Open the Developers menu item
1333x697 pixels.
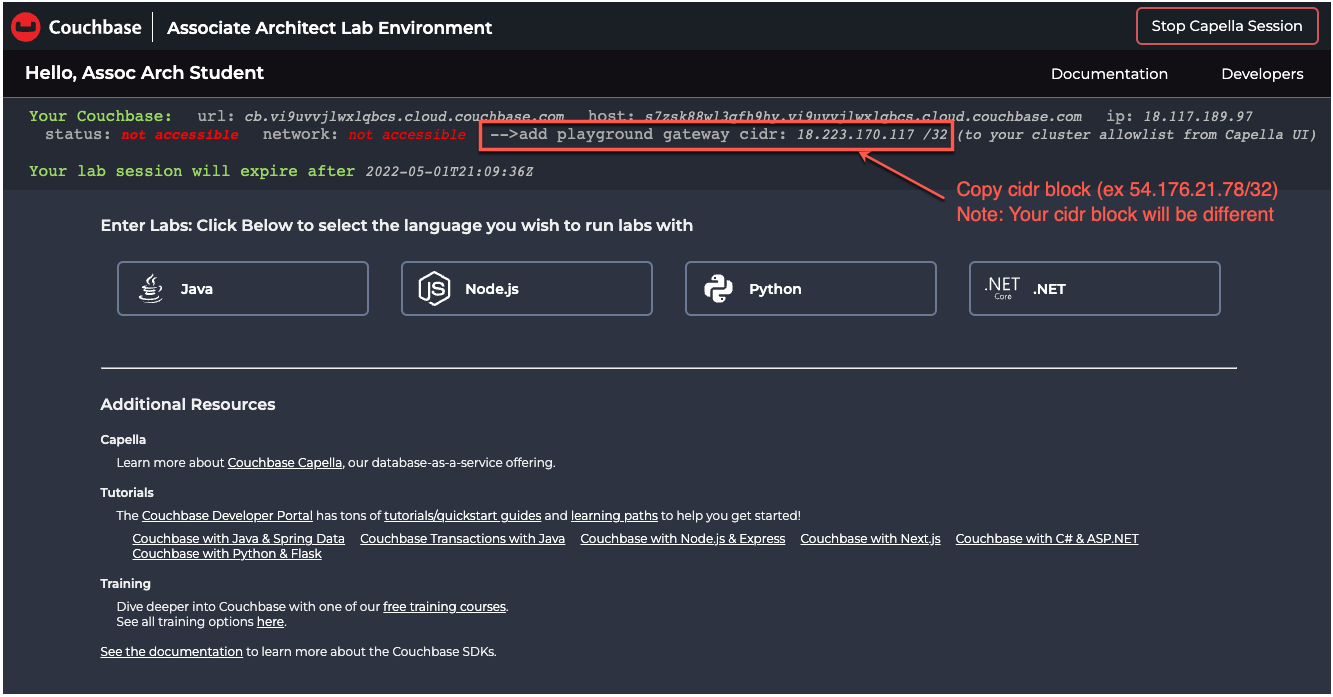[1262, 74]
